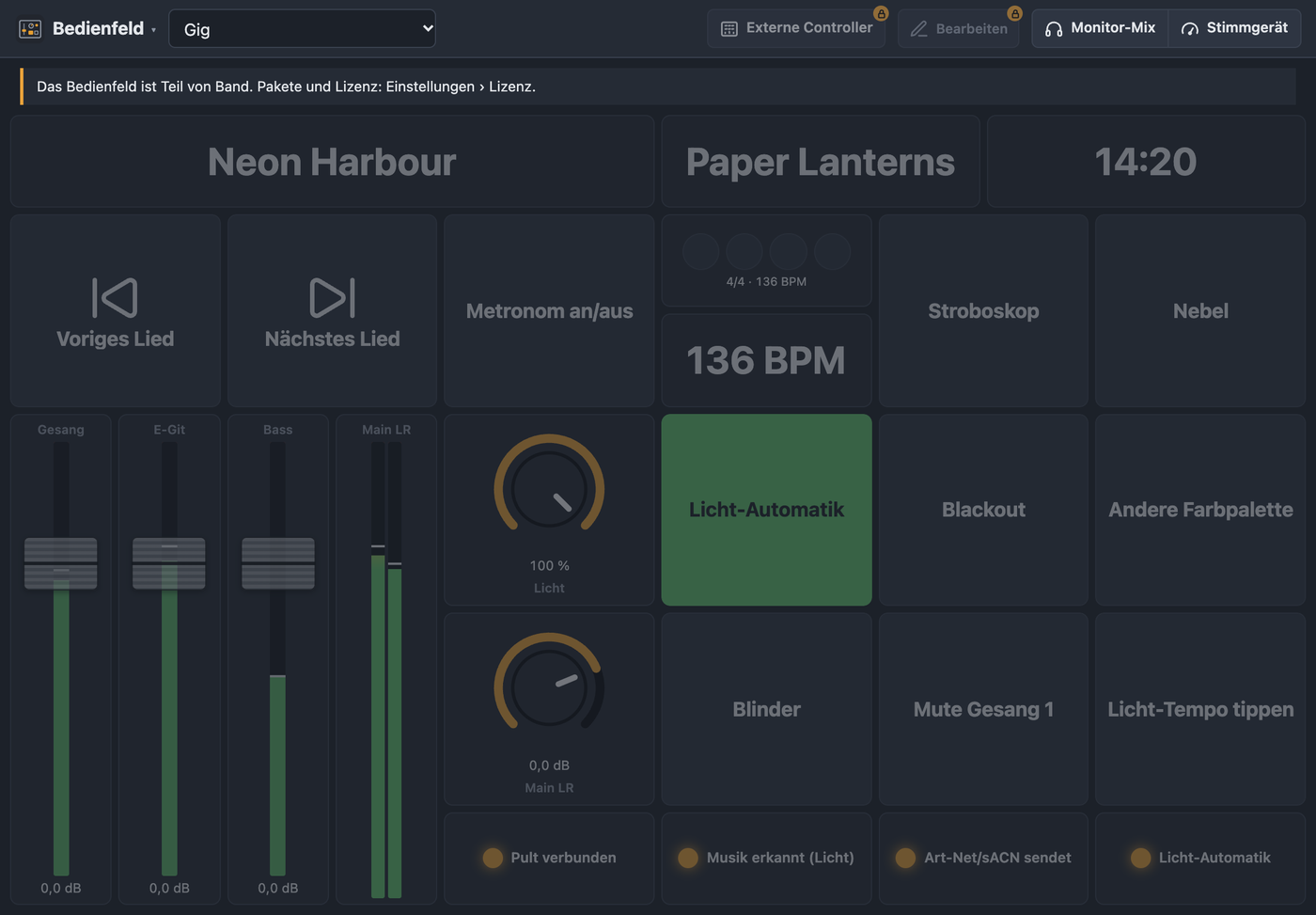Click the previous song skip-back icon
The width and height of the screenshot is (1316, 915).
[115, 297]
